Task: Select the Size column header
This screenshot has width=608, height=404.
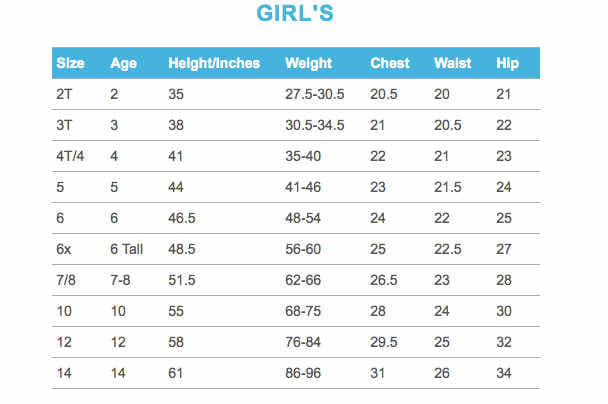Action: (70, 63)
